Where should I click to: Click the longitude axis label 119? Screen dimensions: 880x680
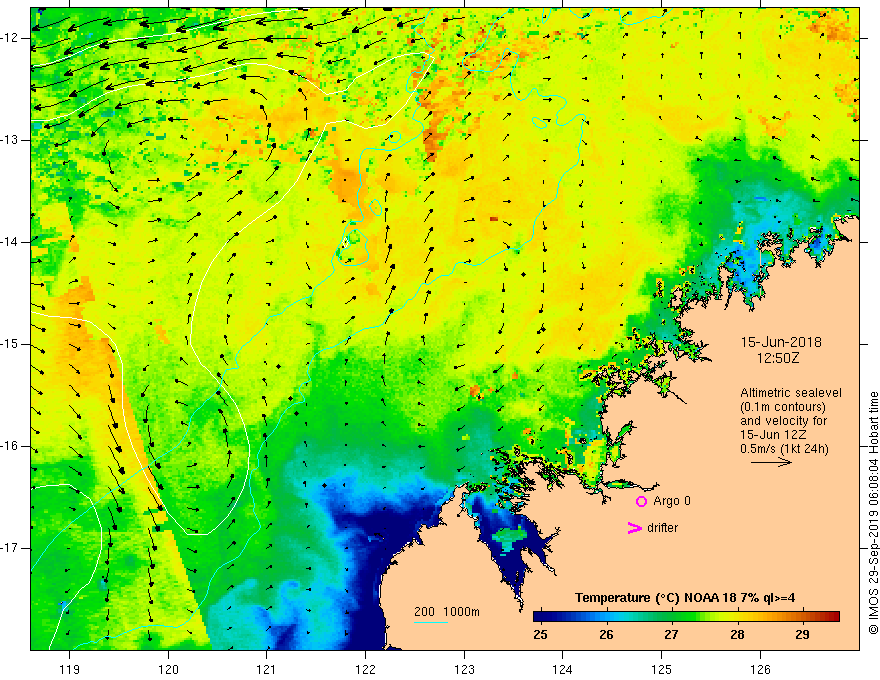pyautogui.click(x=70, y=669)
